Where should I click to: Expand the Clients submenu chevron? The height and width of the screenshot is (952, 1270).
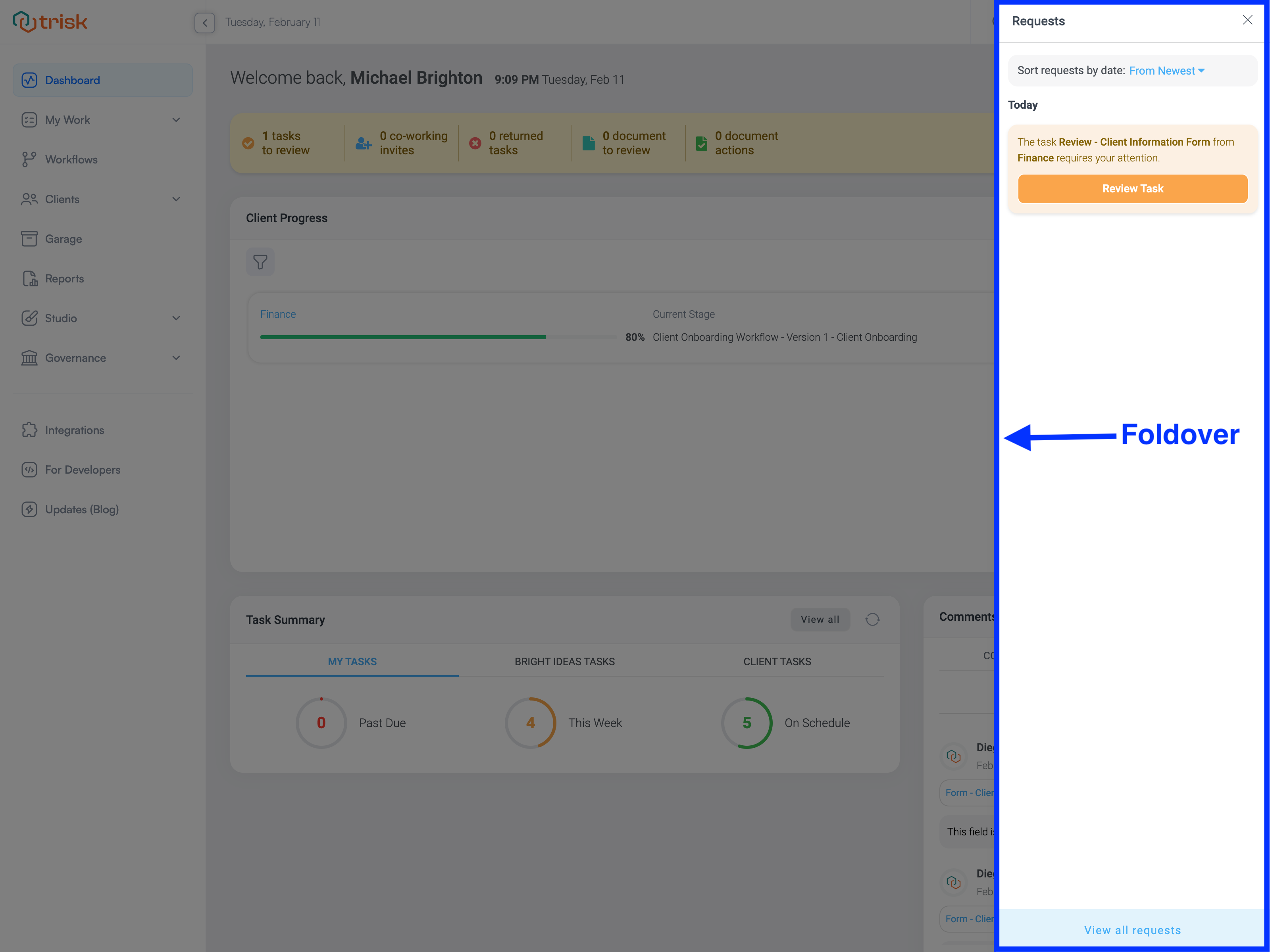[x=176, y=199]
